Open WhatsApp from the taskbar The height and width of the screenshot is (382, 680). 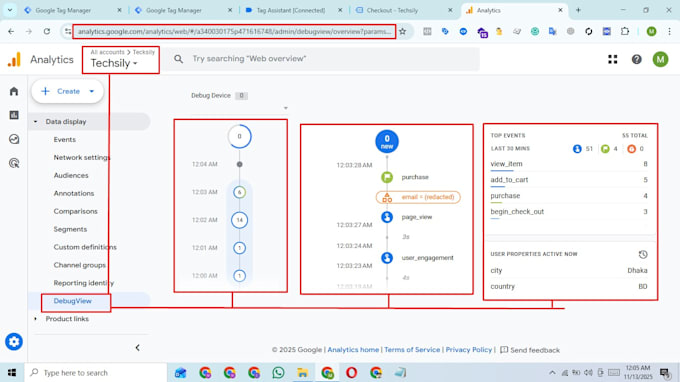click(278, 372)
